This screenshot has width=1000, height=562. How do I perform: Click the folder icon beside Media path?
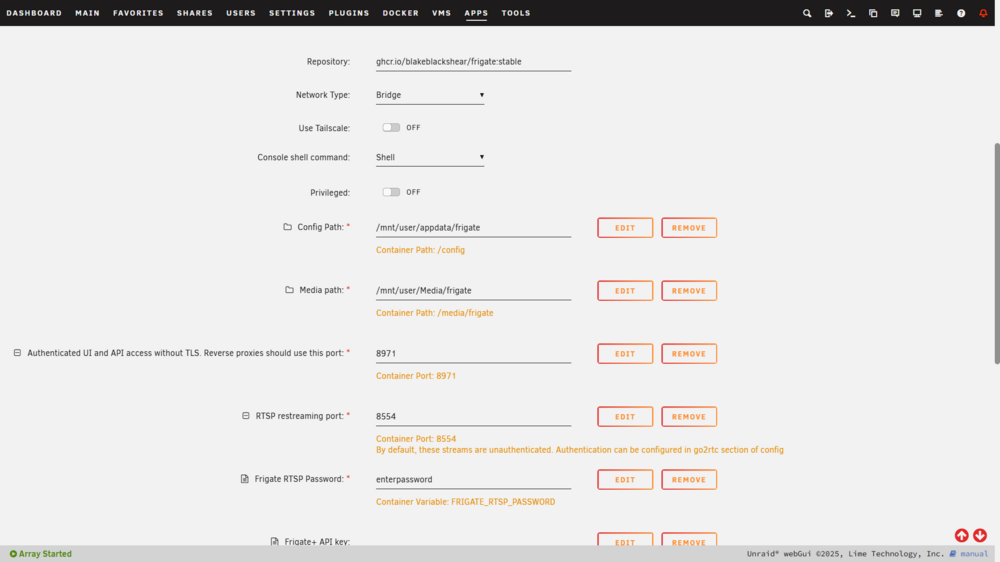(x=290, y=290)
